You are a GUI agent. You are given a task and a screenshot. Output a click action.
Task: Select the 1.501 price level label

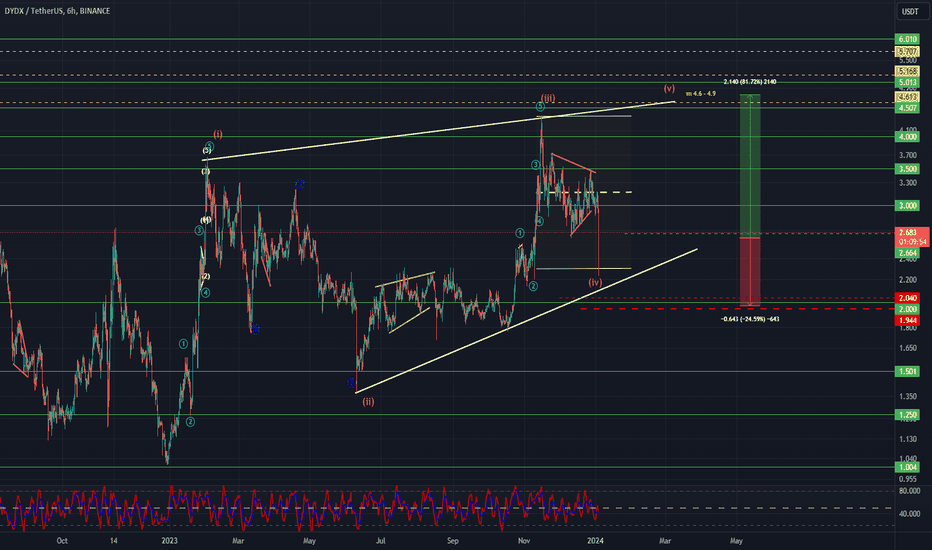coord(908,372)
